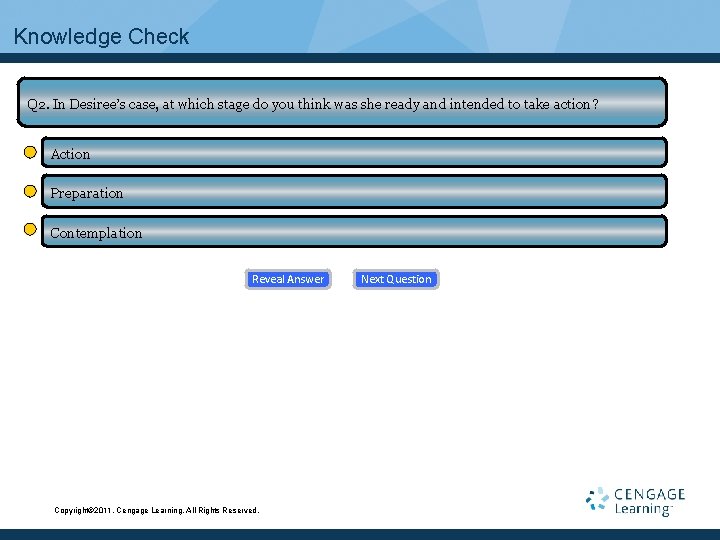Click the Cengage Learning logo

[636, 501]
